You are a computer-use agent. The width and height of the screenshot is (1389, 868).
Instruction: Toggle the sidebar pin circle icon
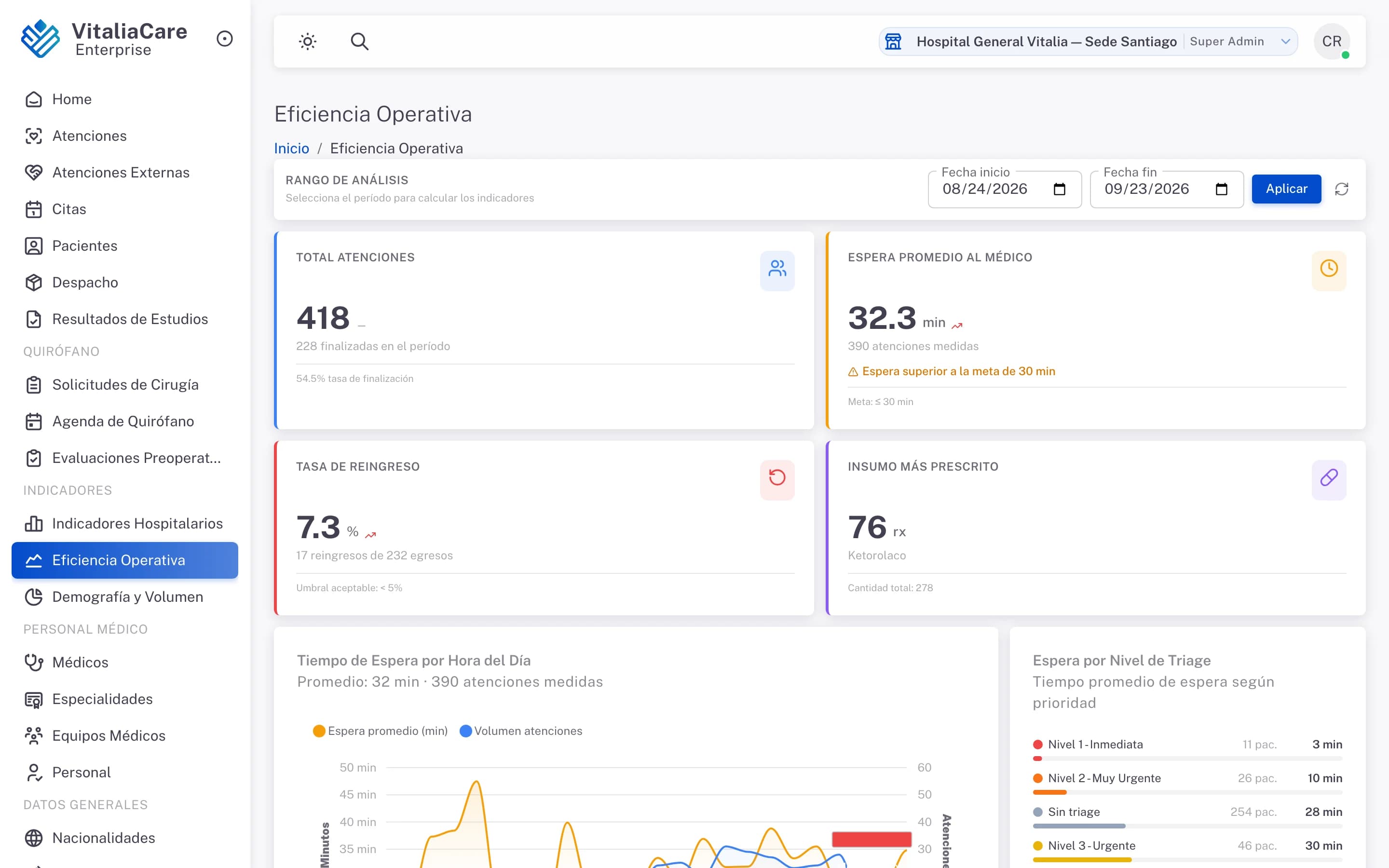click(224, 39)
